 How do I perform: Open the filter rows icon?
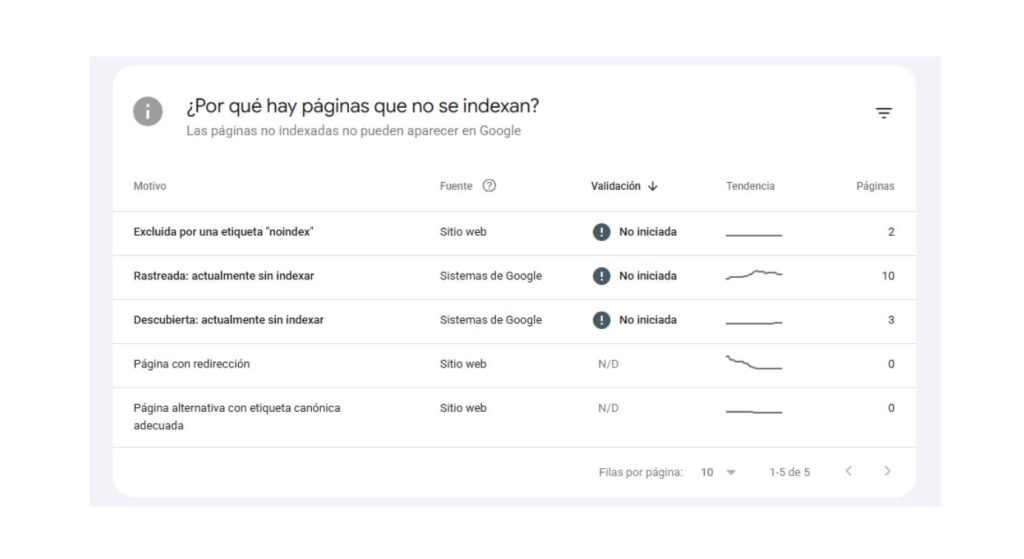point(884,113)
